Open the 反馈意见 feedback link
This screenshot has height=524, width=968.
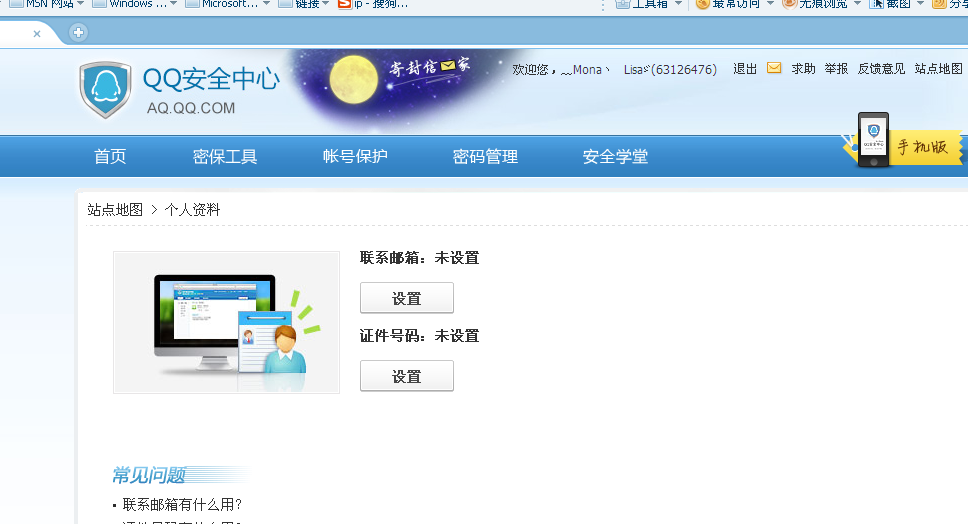pyautogui.click(x=882, y=69)
